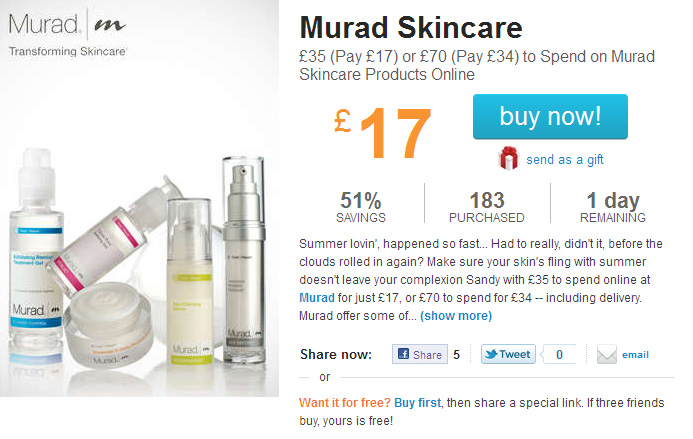Click the Facebook Share button

[x=420, y=354]
